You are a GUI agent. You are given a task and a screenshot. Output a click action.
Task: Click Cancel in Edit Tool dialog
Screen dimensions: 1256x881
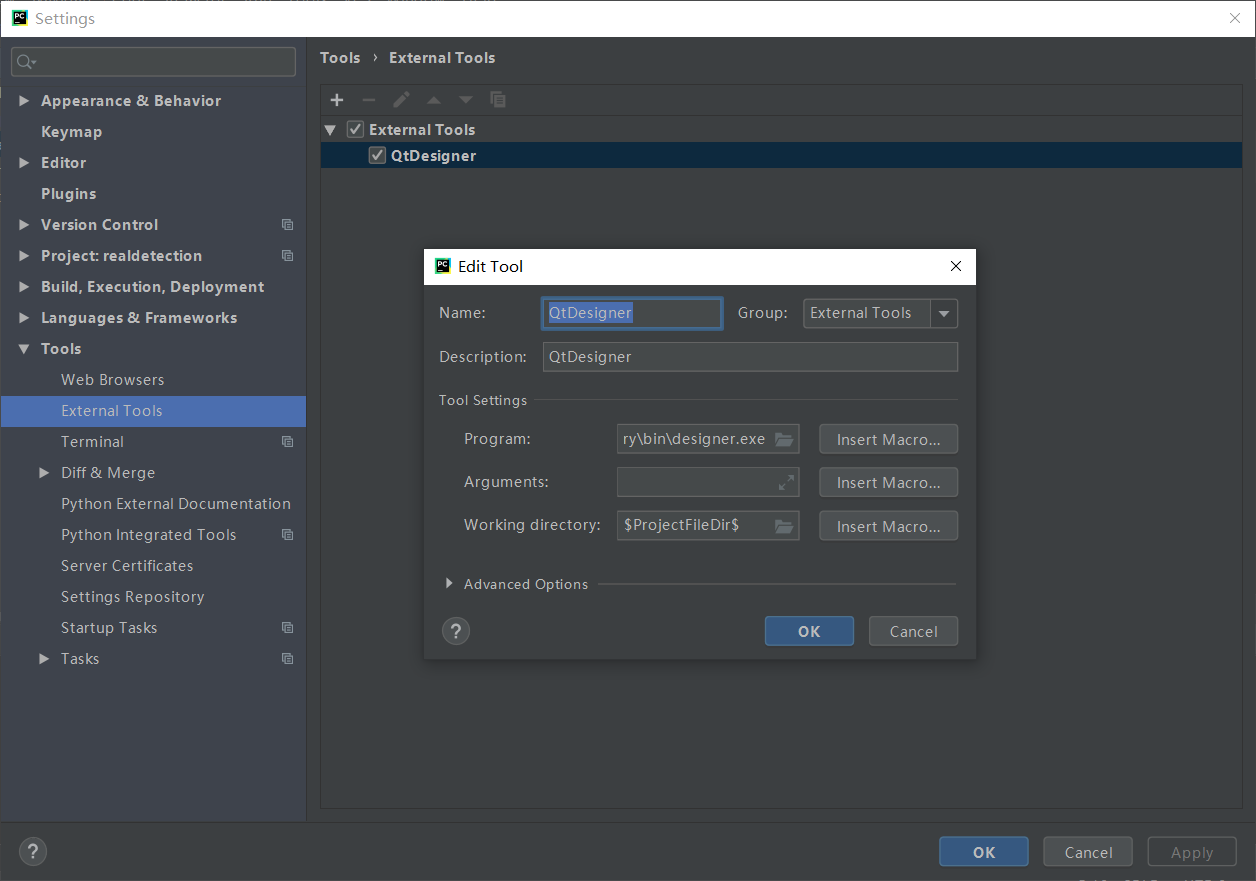click(x=913, y=631)
